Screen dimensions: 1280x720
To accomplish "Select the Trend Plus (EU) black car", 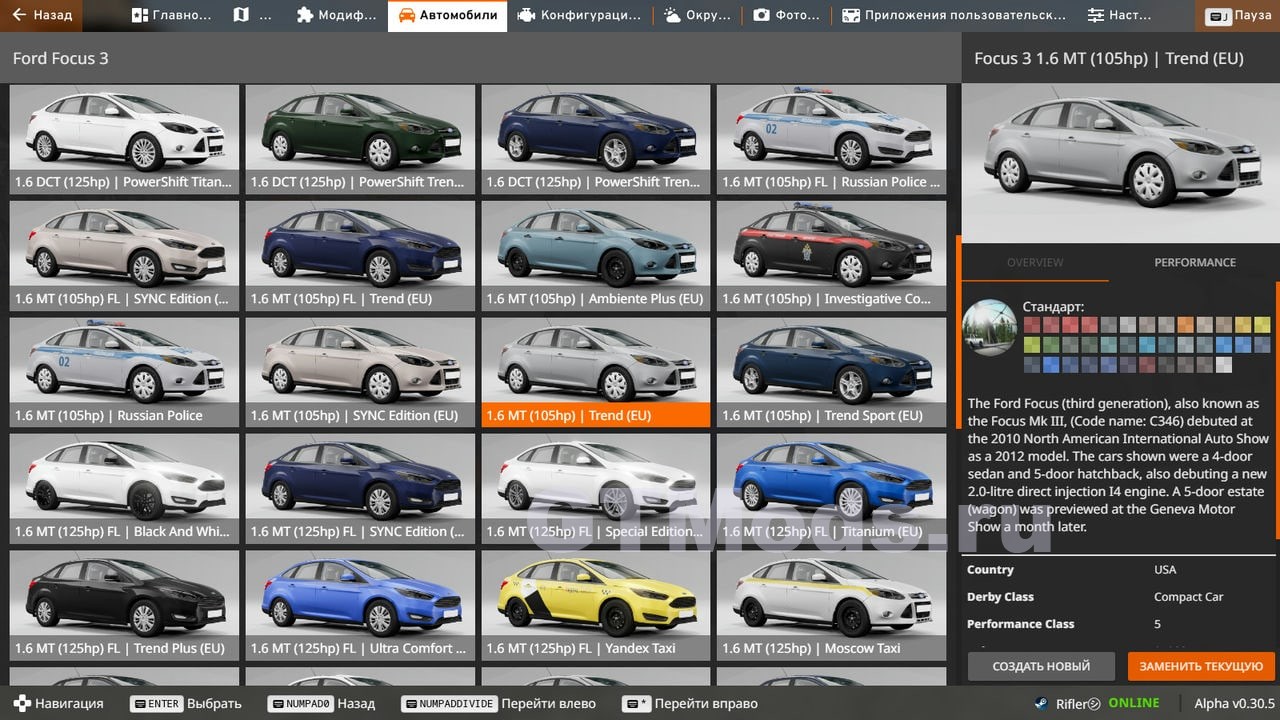I will [124, 605].
